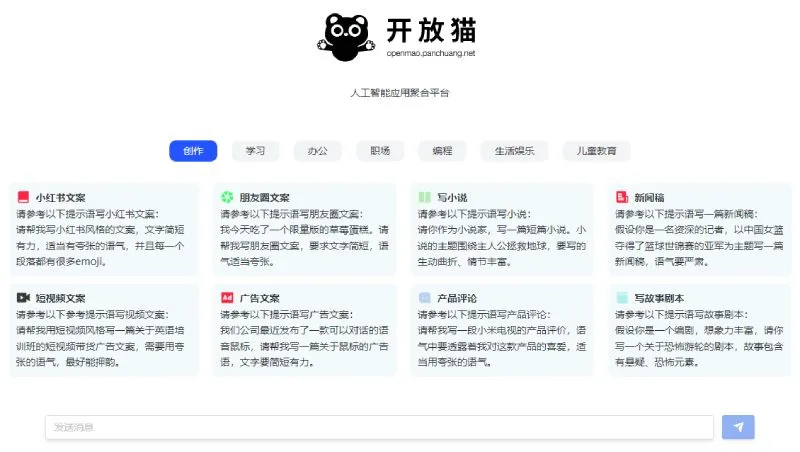Screen dimensions: 800x452
Task: Click the 短视频文案 video camera icon
Action: click(x=23, y=297)
